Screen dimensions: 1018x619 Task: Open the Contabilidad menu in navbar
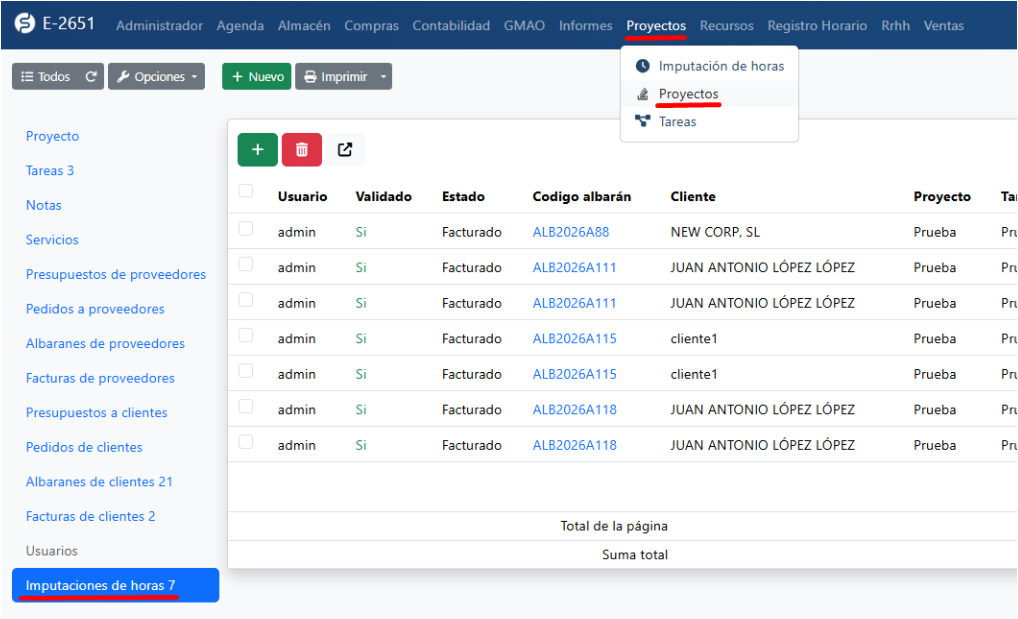451,26
